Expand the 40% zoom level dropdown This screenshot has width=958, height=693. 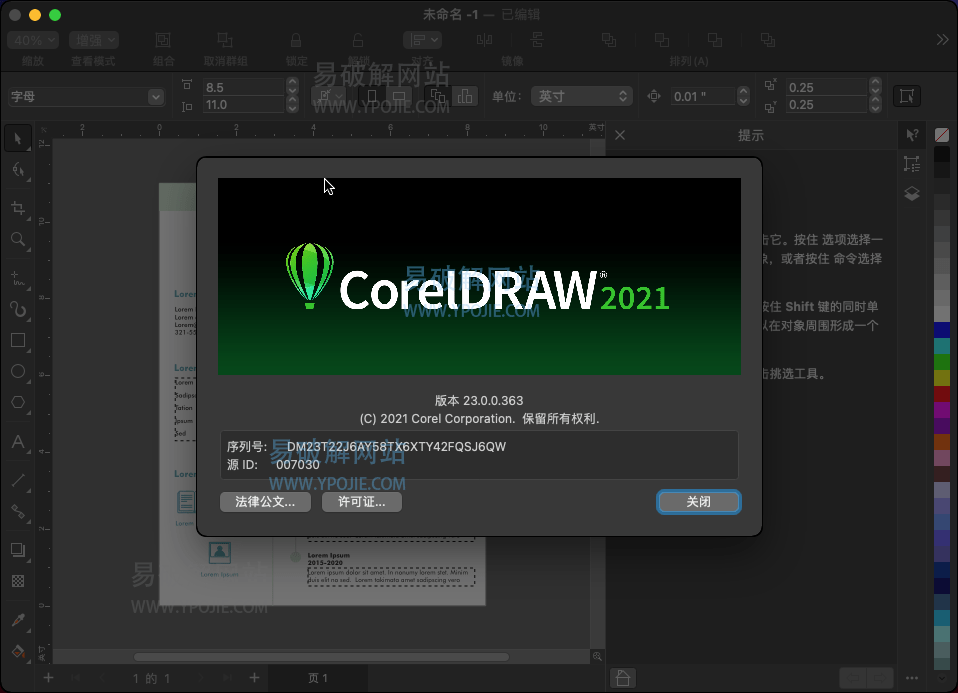pyautogui.click(x=33, y=40)
